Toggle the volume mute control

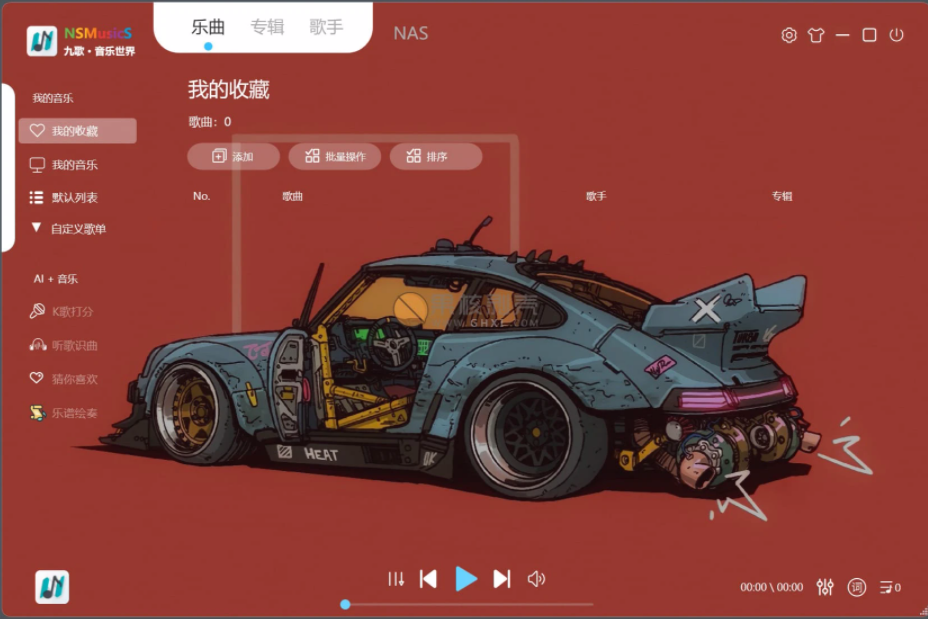(x=537, y=578)
